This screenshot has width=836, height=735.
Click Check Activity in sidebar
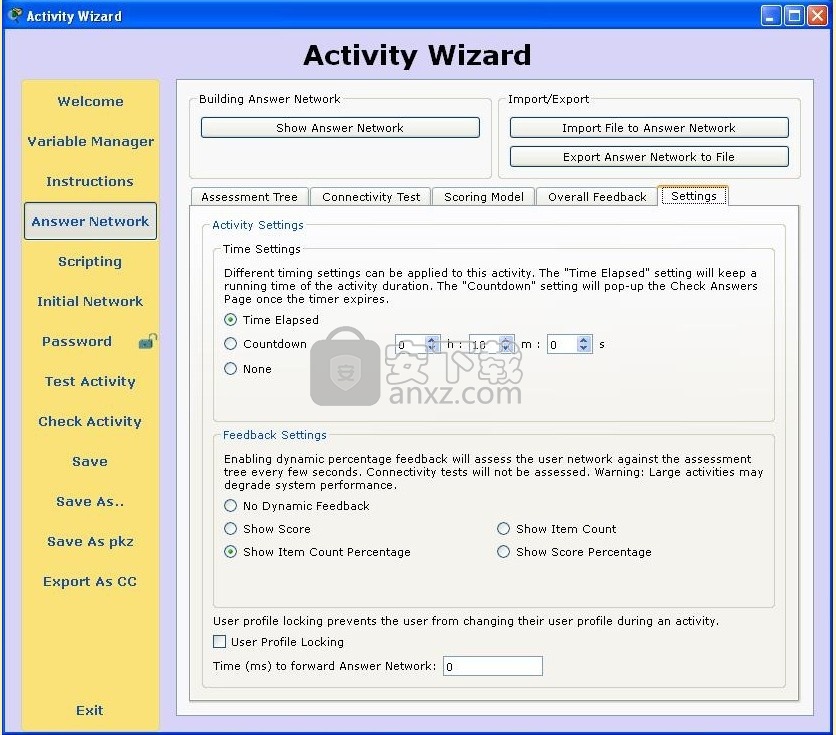(90, 421)
